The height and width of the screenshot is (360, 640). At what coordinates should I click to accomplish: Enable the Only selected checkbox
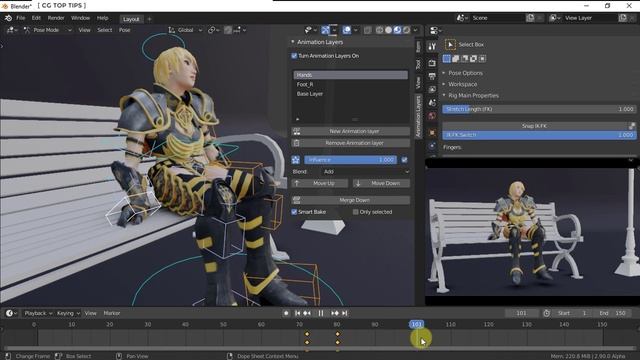(x=356, y=212)
